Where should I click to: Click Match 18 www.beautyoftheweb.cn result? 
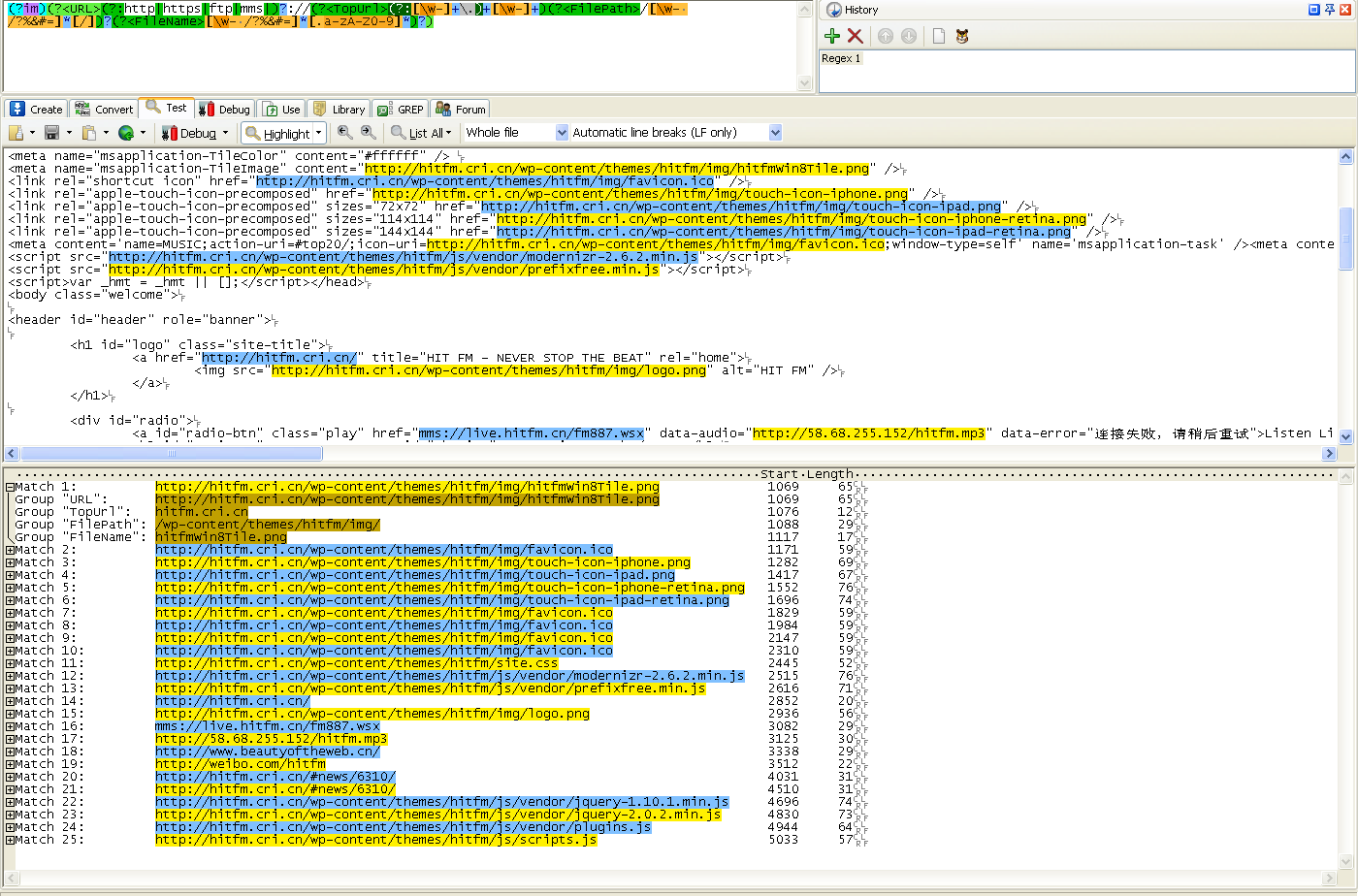[268, 752]
